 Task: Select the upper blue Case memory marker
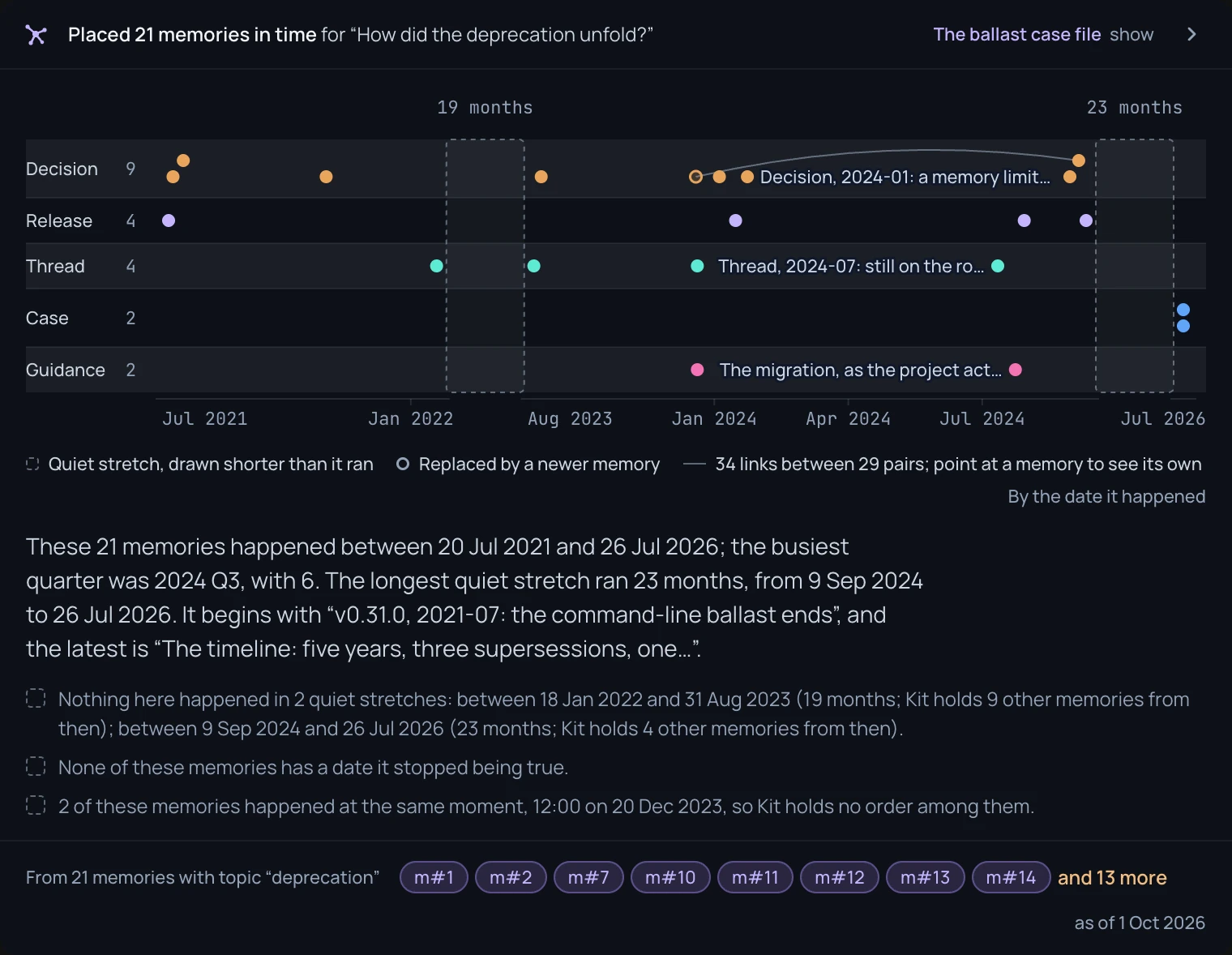tap(1183, 310)
